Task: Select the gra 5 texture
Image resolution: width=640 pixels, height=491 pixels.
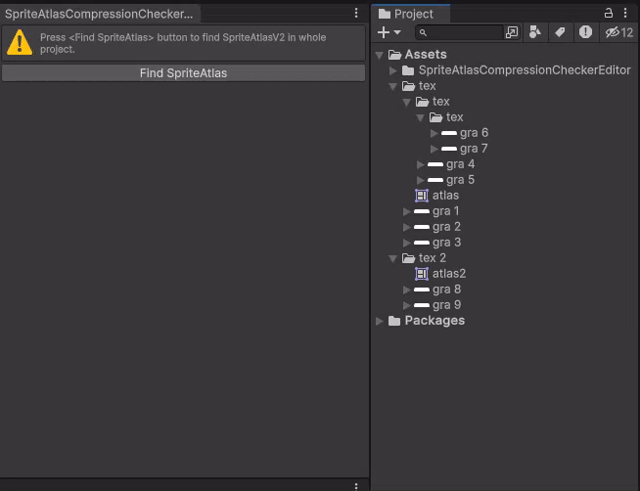Action: pyautogui.click(x=460, y=180)
